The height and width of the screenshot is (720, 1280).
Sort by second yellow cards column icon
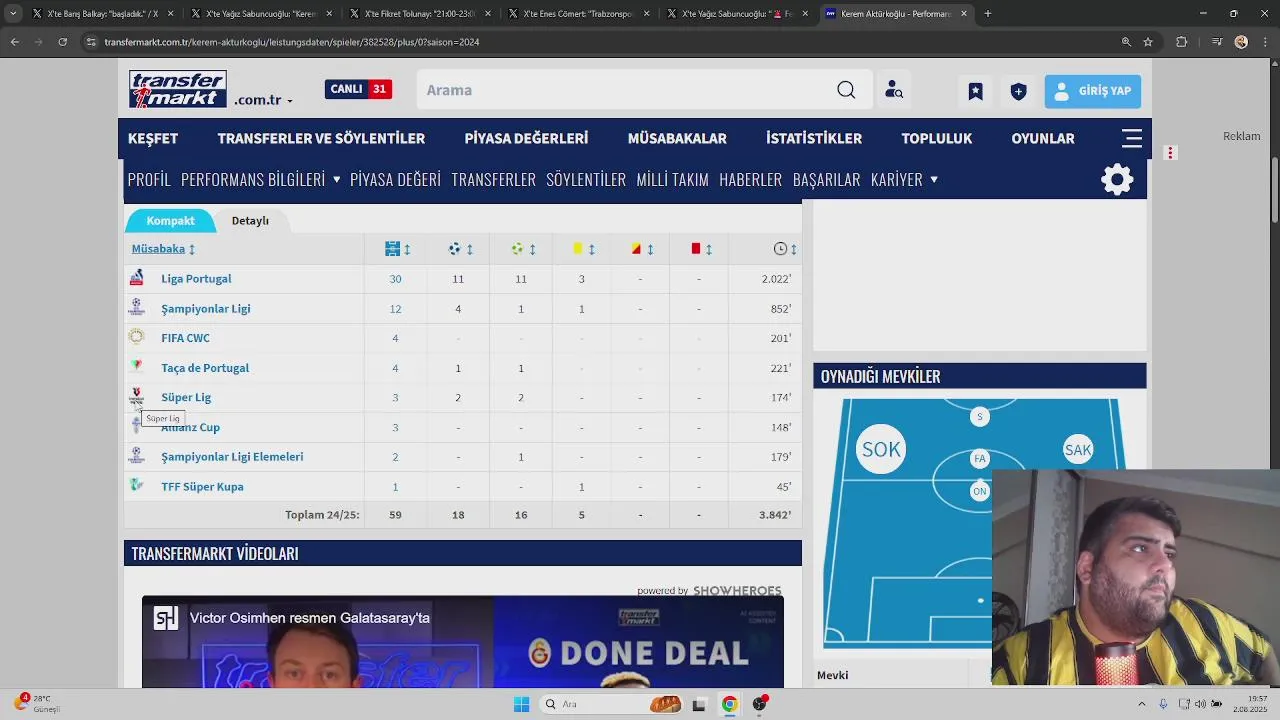[636, 248]
